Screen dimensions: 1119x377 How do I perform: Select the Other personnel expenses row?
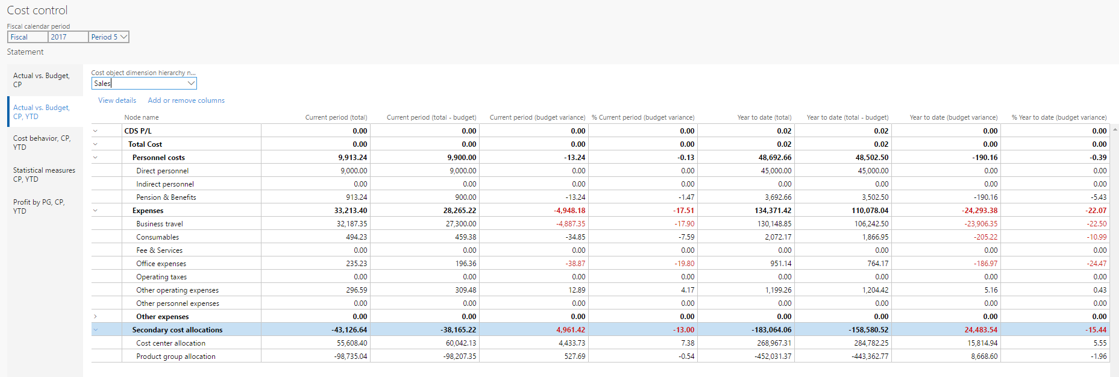click(x=599, y=303)
